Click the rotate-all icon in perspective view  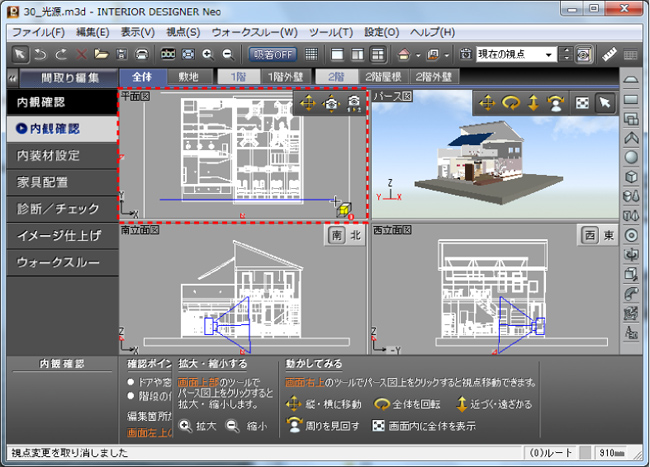coord(509,103)
